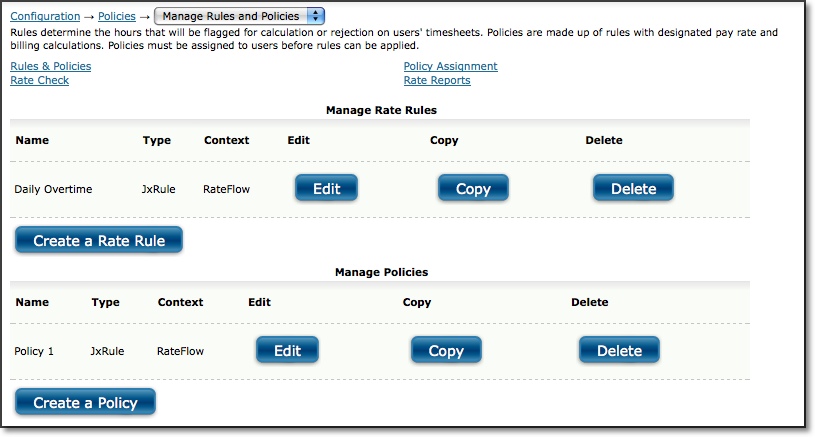
Task: Open the Rules & Policies link
Action: click(x=50, y=66)
